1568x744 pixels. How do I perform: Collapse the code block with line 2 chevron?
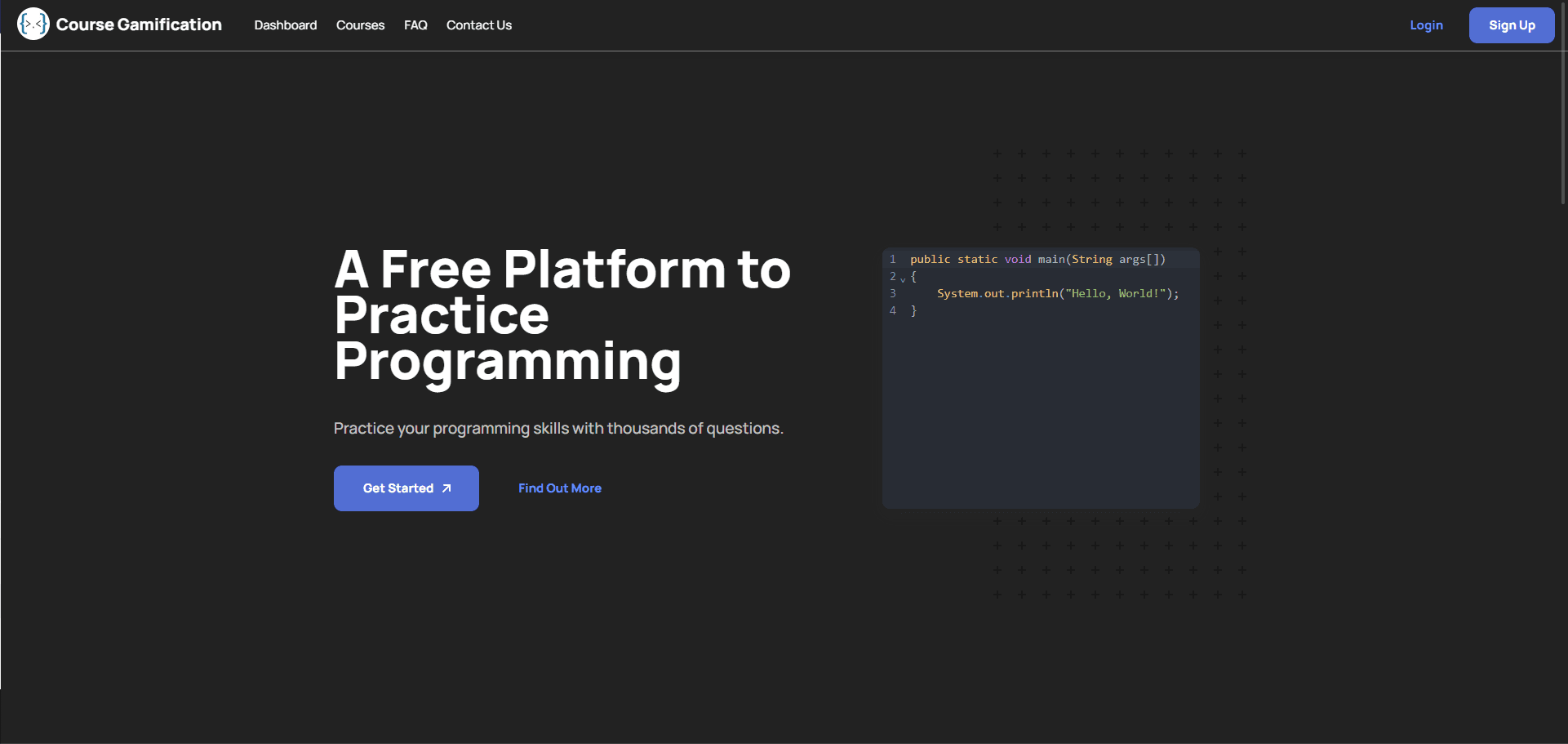902,278
